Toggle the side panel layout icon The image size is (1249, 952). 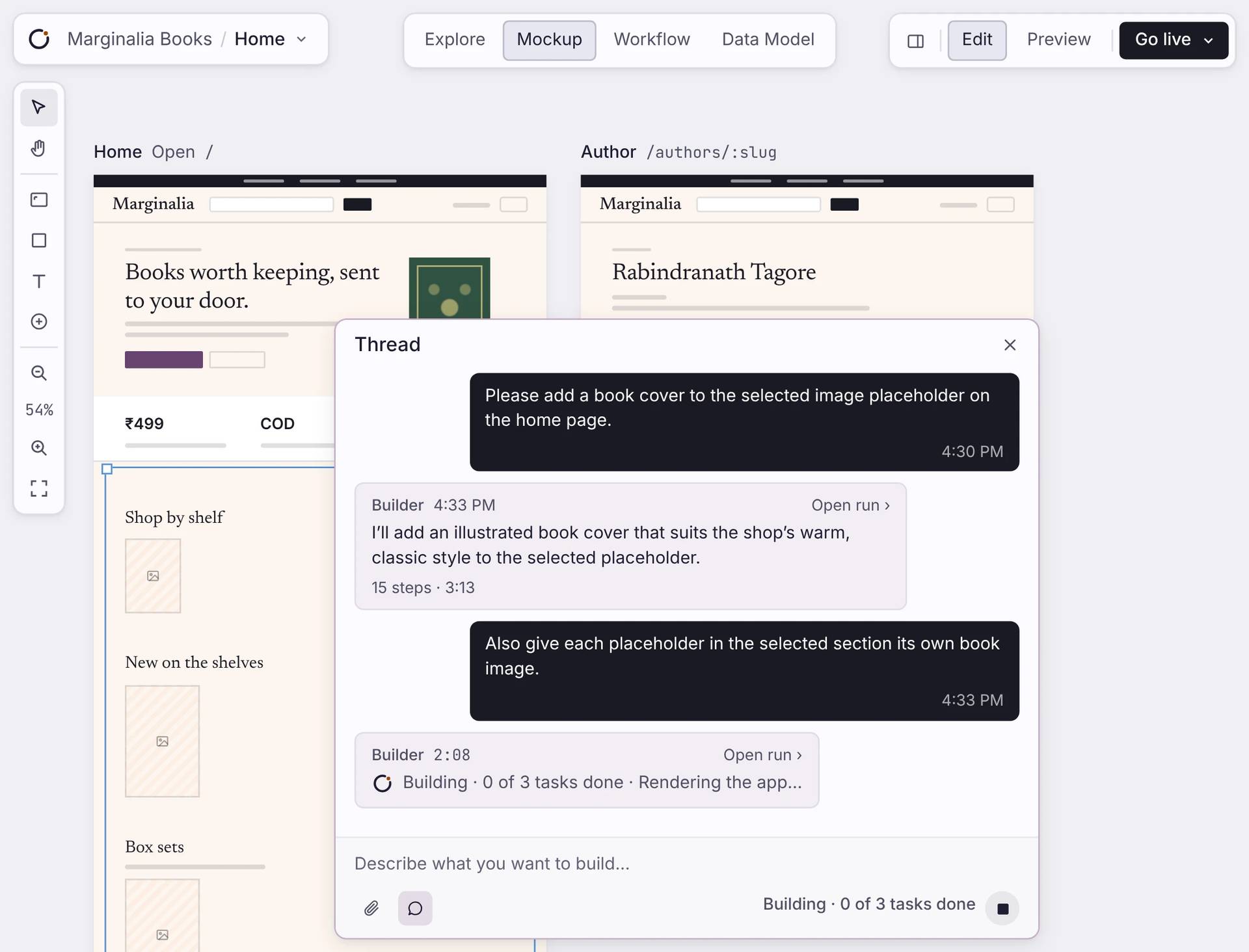pos(915,41)
